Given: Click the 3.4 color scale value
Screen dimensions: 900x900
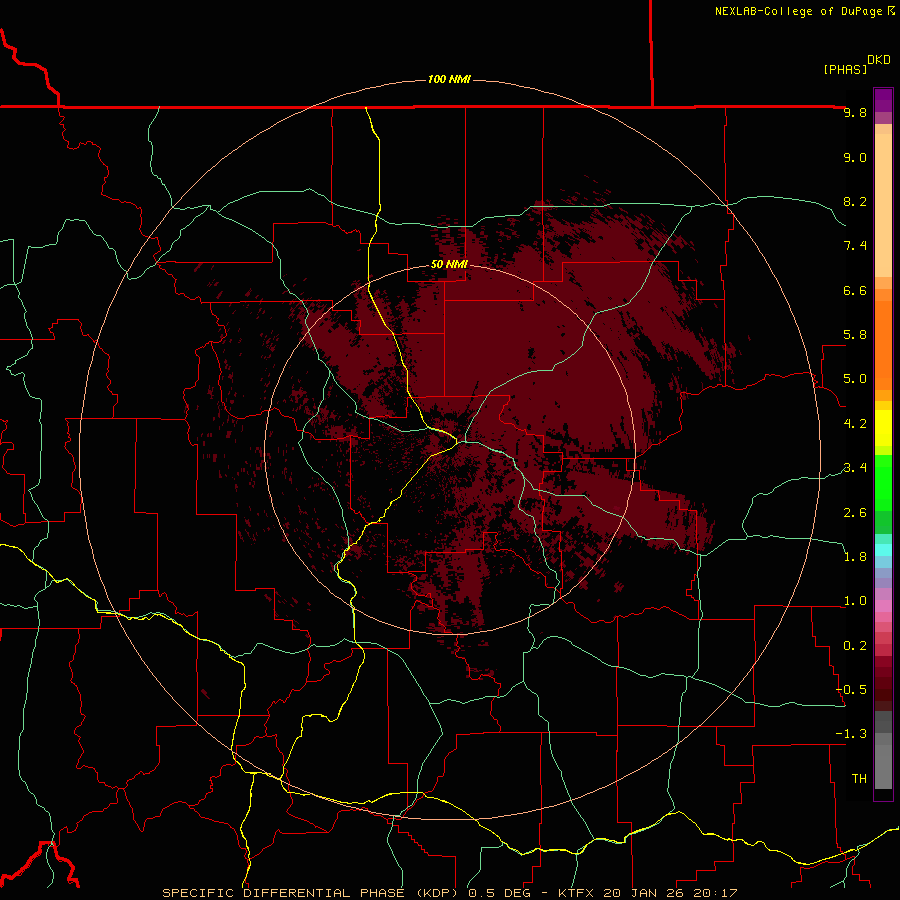Looking at the screenshot, I should tap(855, 468).
